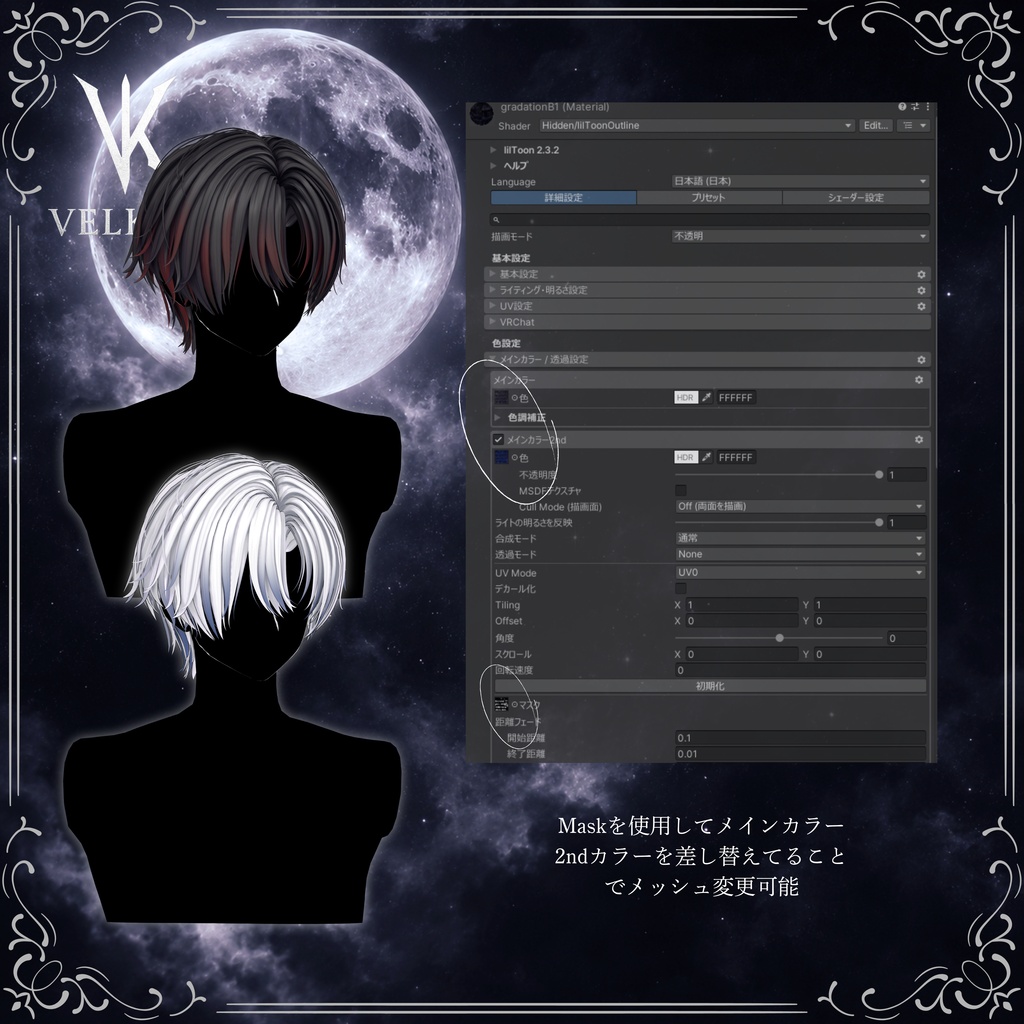Enable the デカール化 checkbox

(680, 589)
